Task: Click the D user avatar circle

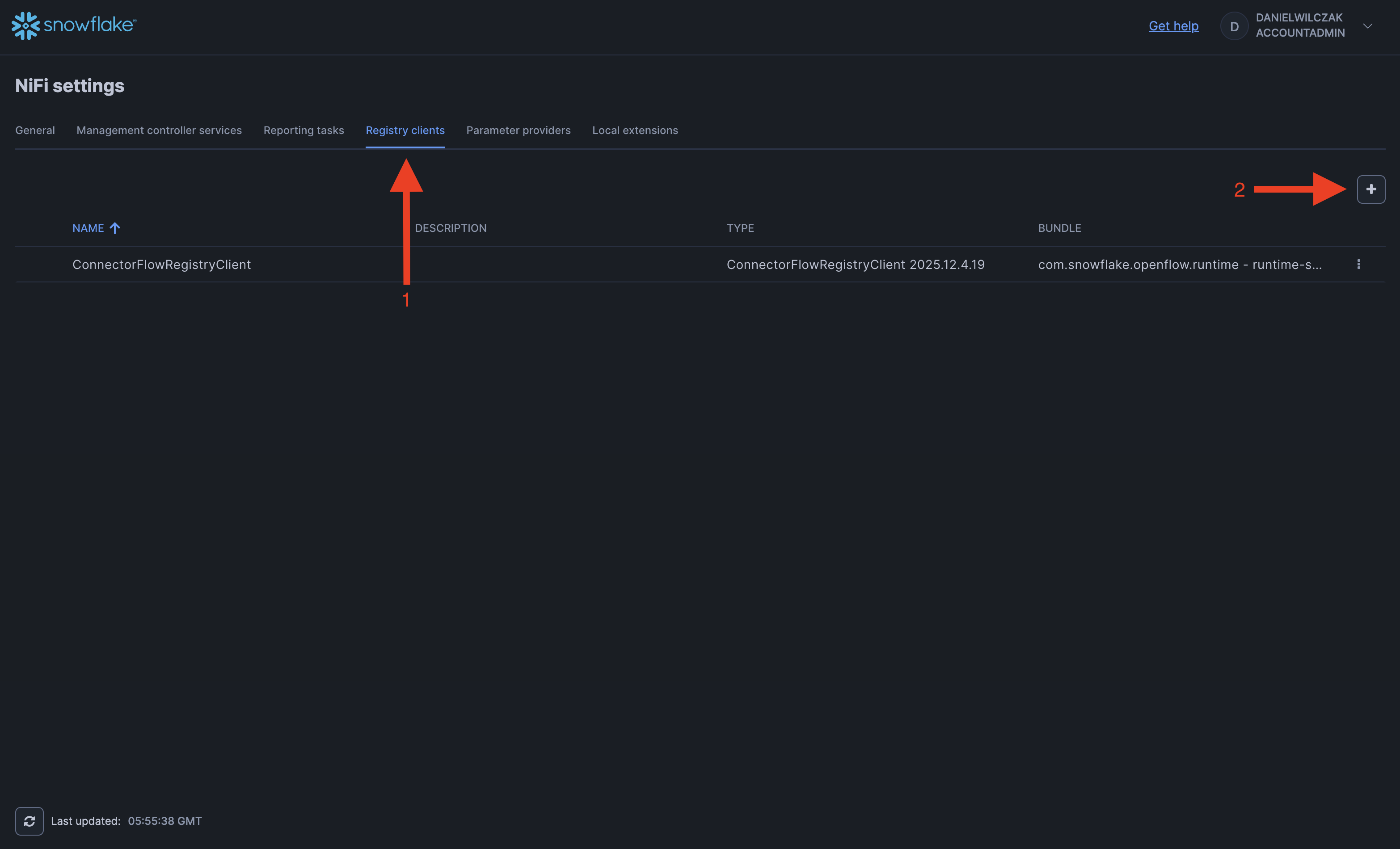Action: (1234, 26)
